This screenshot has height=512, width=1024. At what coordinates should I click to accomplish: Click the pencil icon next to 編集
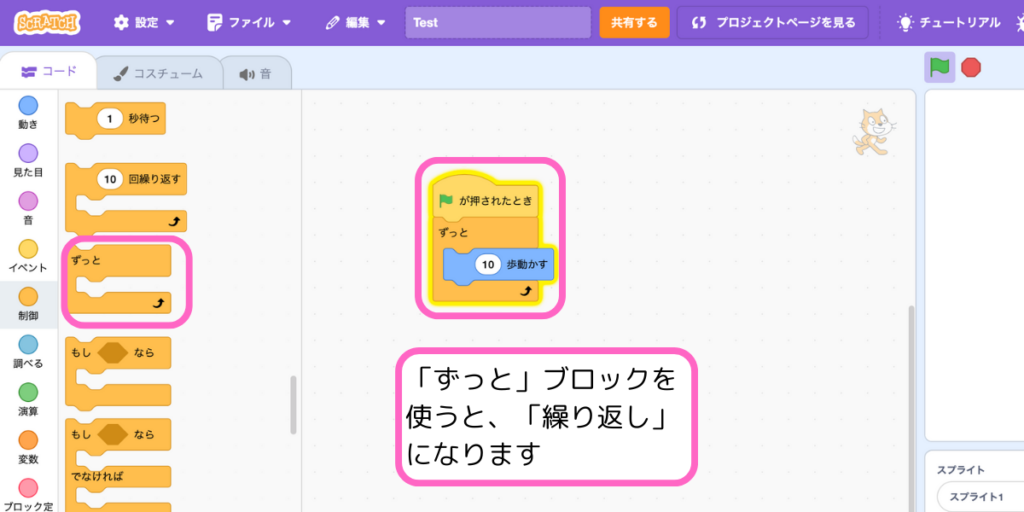(332, 23)
